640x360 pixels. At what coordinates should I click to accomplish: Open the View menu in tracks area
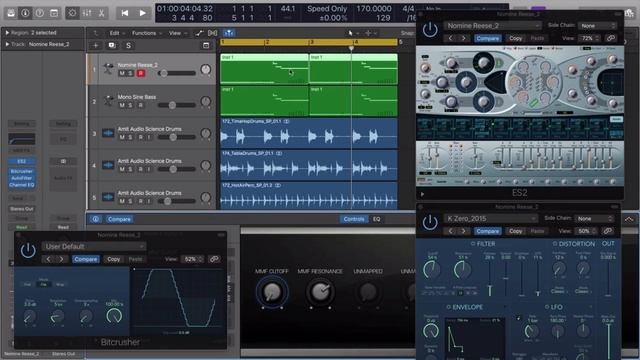tap(177, 33)
